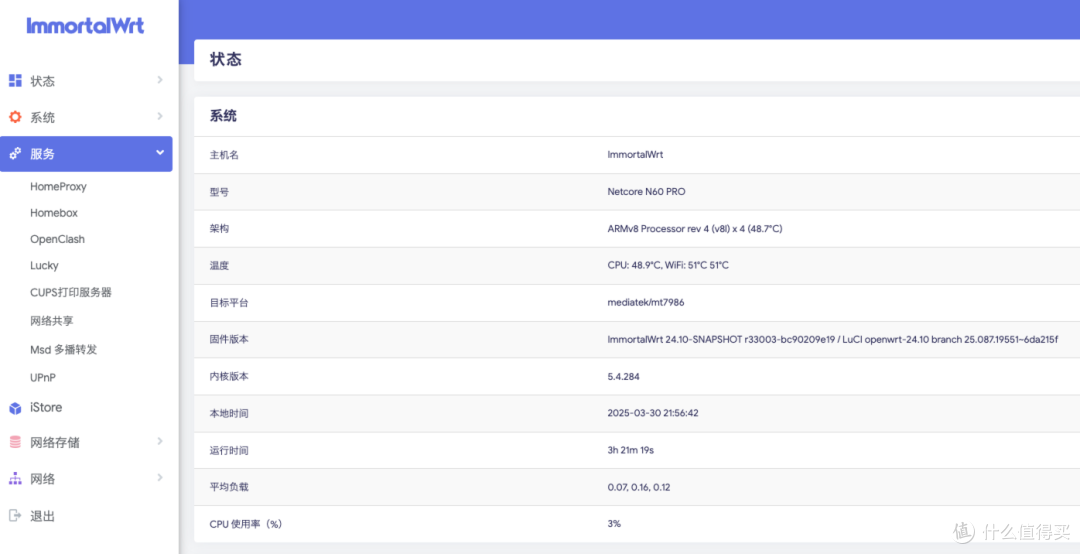This screenshot has width=1080, height=554.
Task: Open Msd 多播转发 page
Action: [63, 350]
